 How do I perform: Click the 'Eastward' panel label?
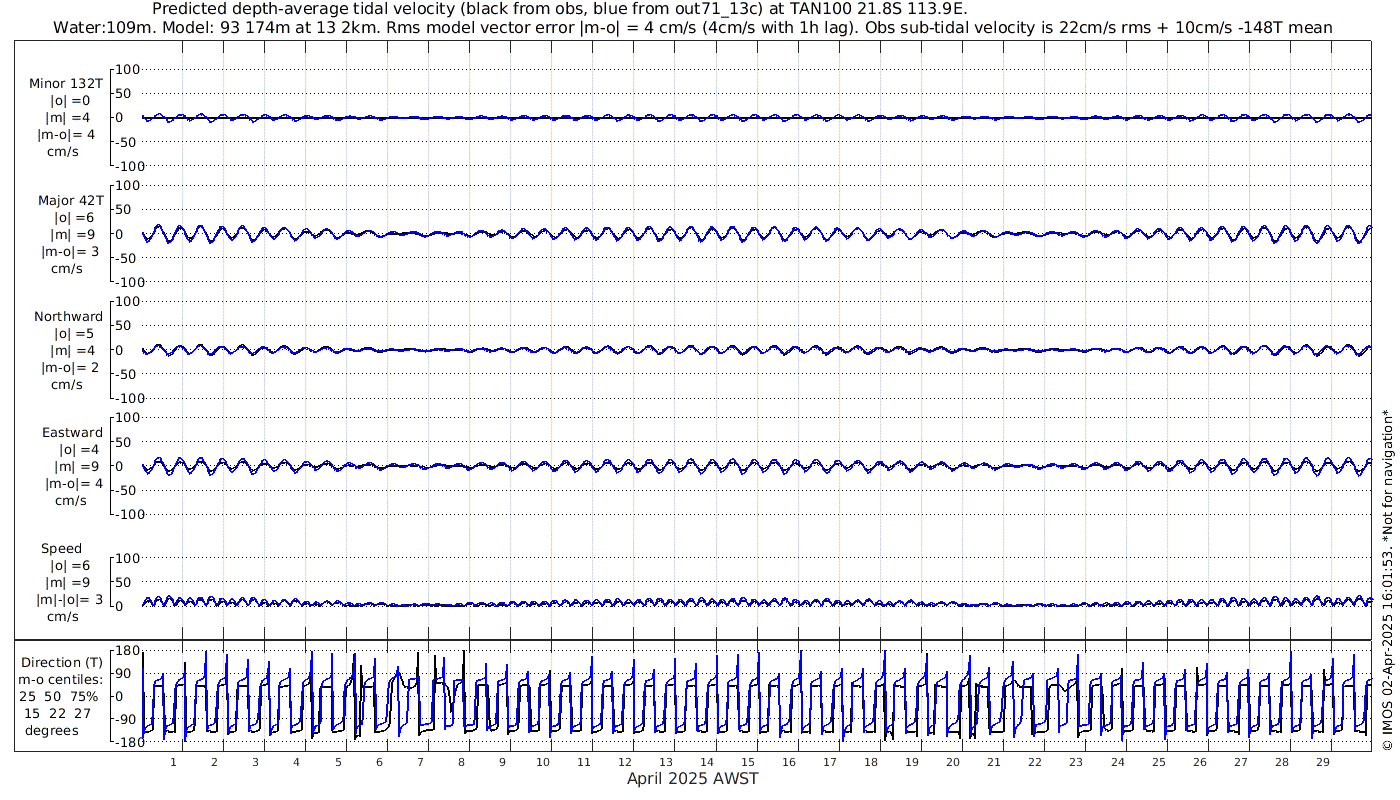[72, 432]
